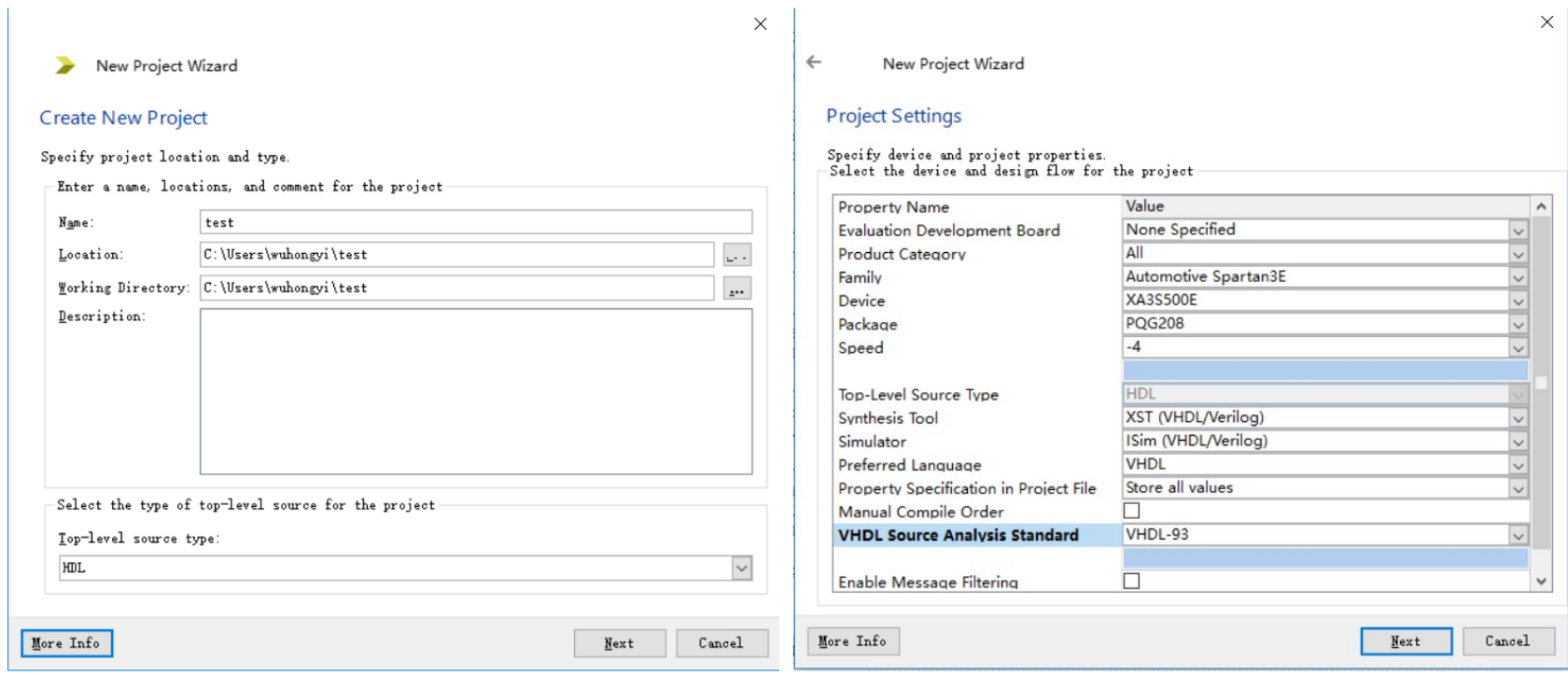
Task: Open VHDL Source Analysis Standard dropdown
Action: point(1519,535)
